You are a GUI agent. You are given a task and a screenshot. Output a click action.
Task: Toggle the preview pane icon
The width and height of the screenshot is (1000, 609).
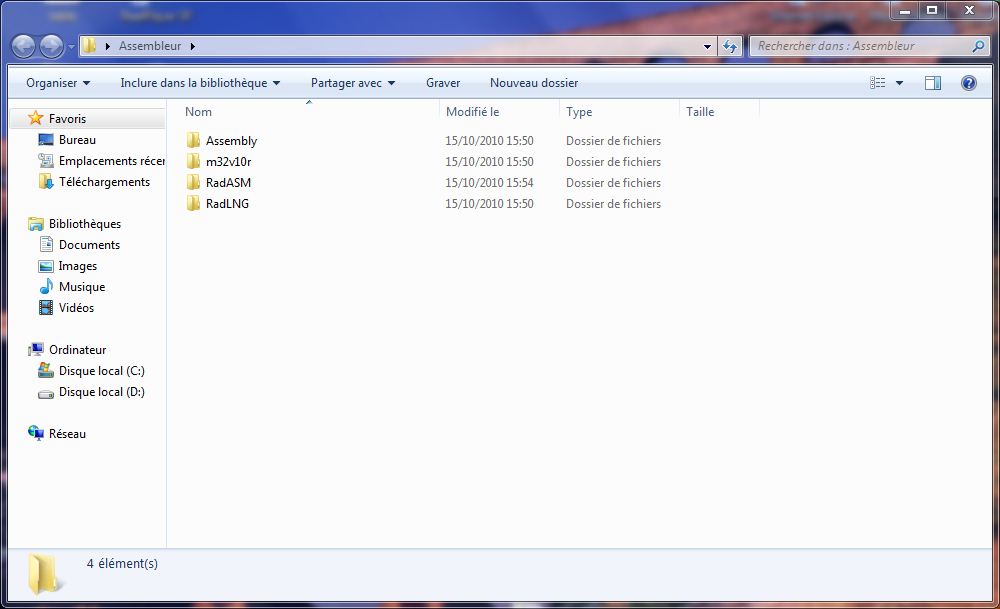932,83
